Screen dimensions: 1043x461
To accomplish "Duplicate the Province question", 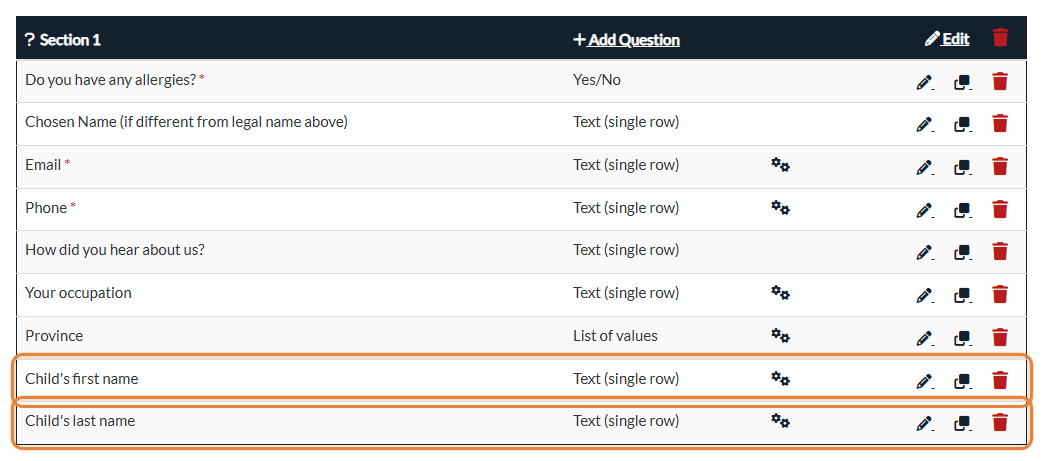I will coord(962,338).
